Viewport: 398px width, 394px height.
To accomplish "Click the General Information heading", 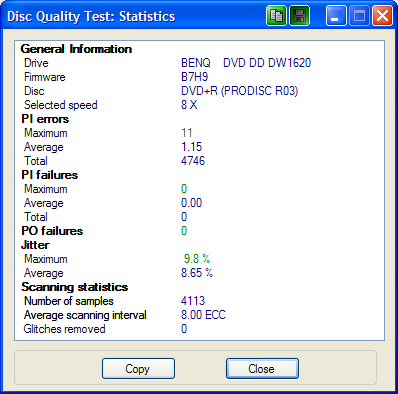I will click(76, 49).
